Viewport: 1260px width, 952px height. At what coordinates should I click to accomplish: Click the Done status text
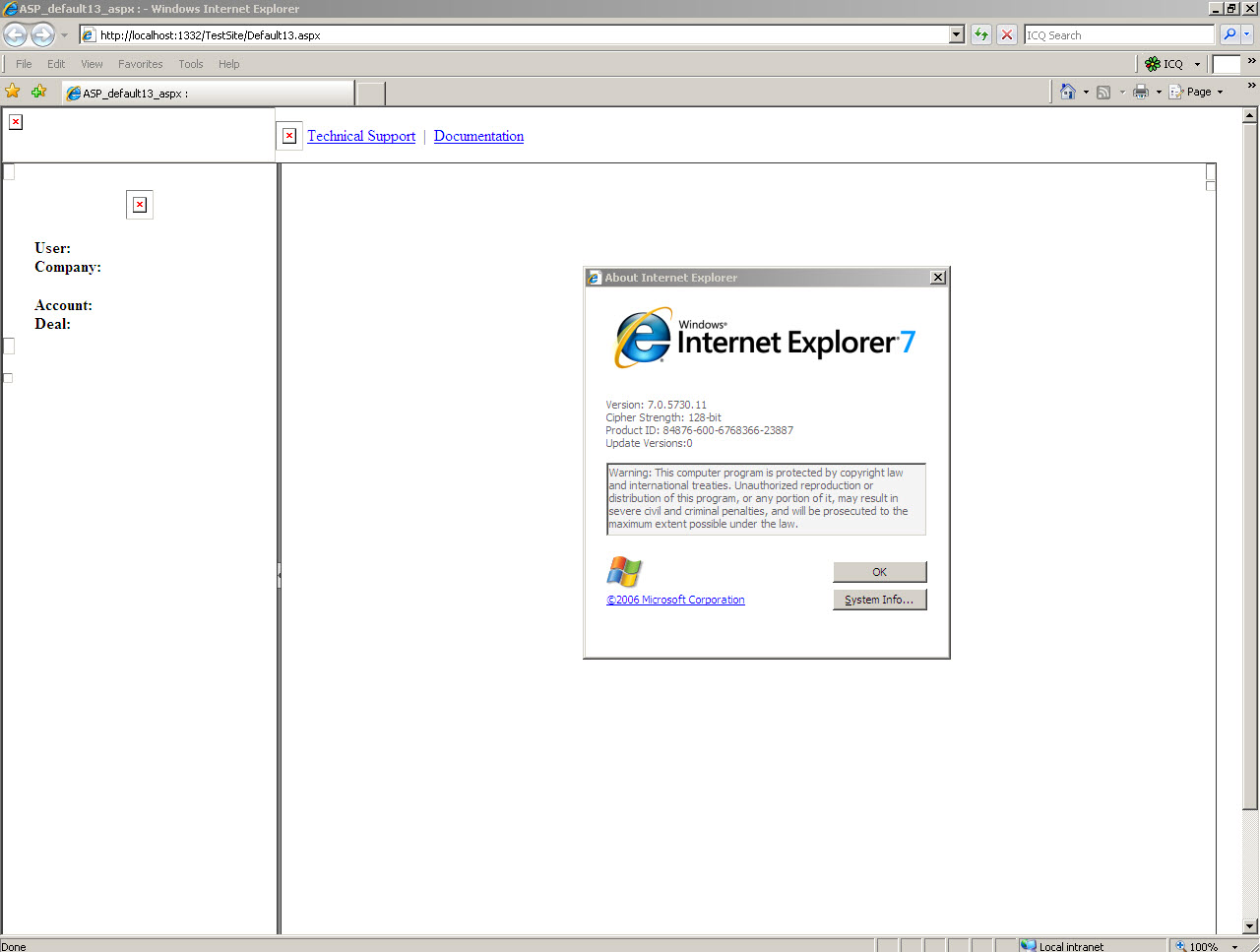point(14,947)
